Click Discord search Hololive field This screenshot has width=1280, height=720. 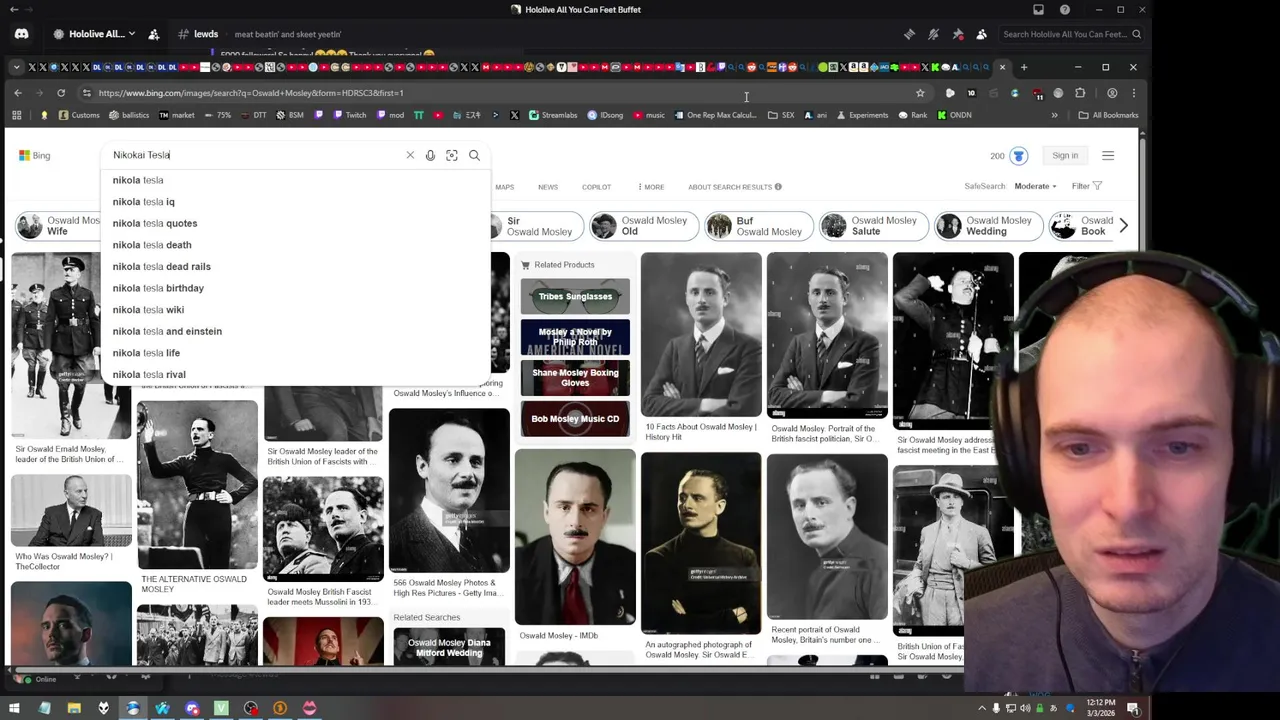1070,34
